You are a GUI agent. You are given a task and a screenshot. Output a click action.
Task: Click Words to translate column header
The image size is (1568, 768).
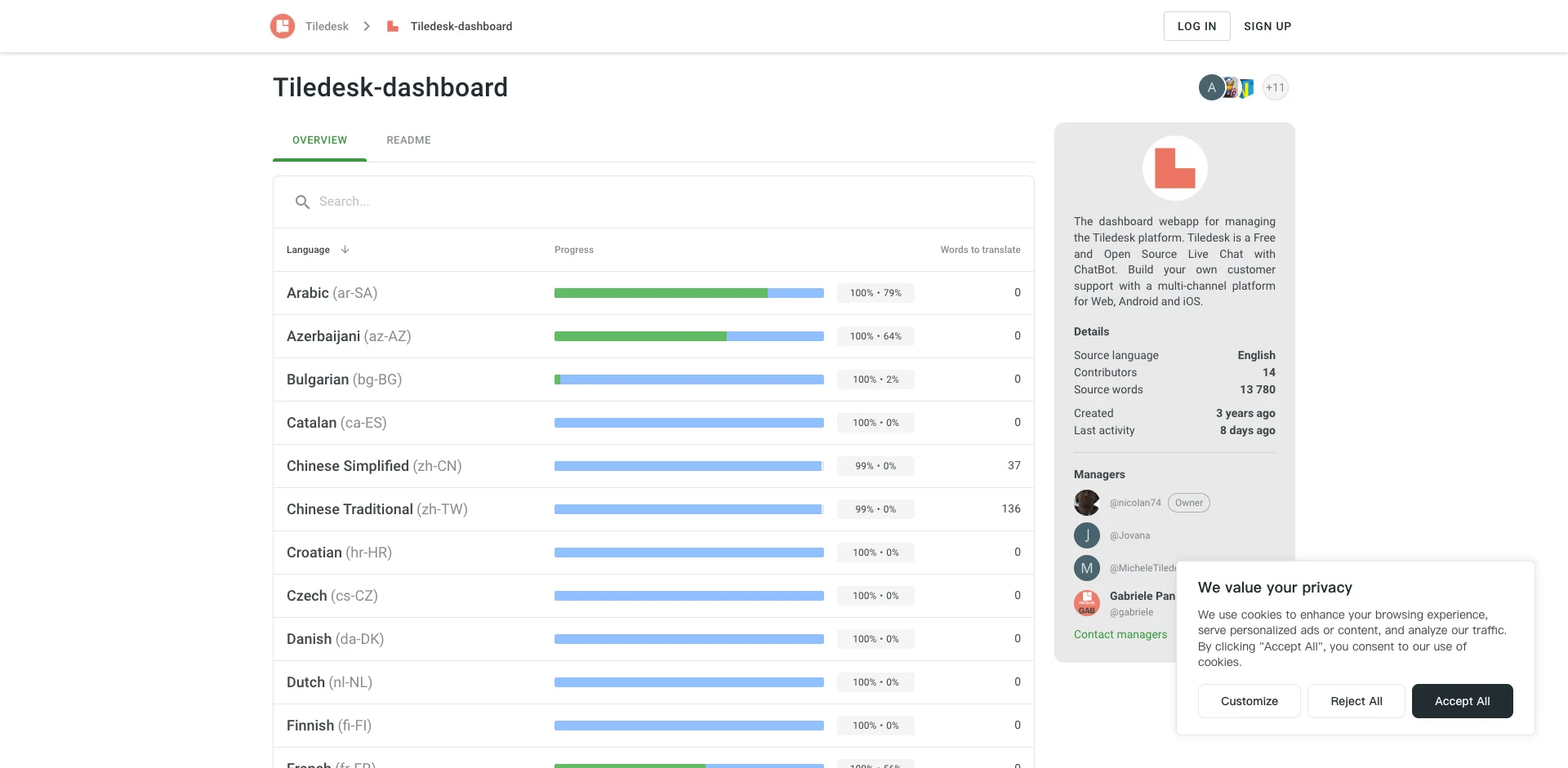click(980, 250)
